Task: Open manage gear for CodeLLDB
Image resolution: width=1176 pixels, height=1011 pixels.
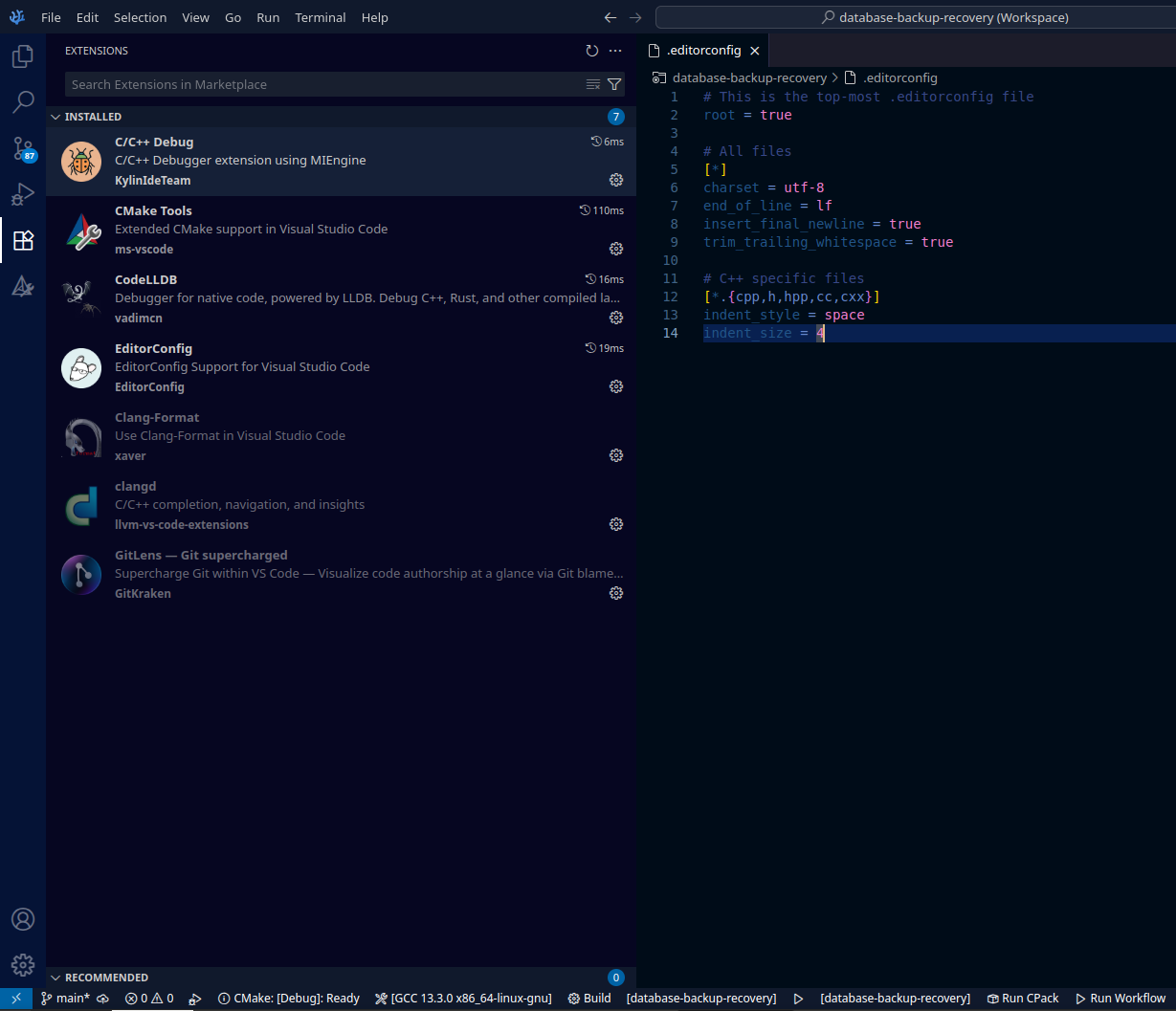Action: [616, 318]
